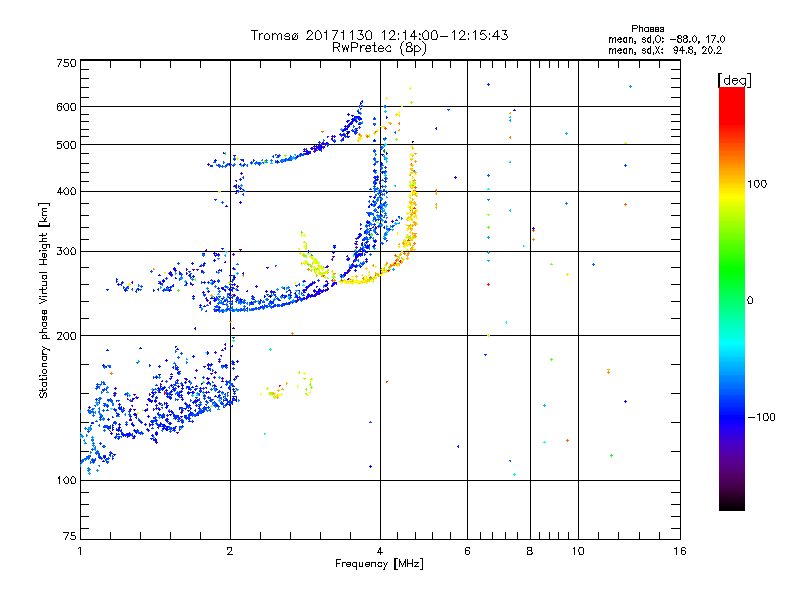Select the x-axis label '1'
The image size is (800, 600).
80,551
